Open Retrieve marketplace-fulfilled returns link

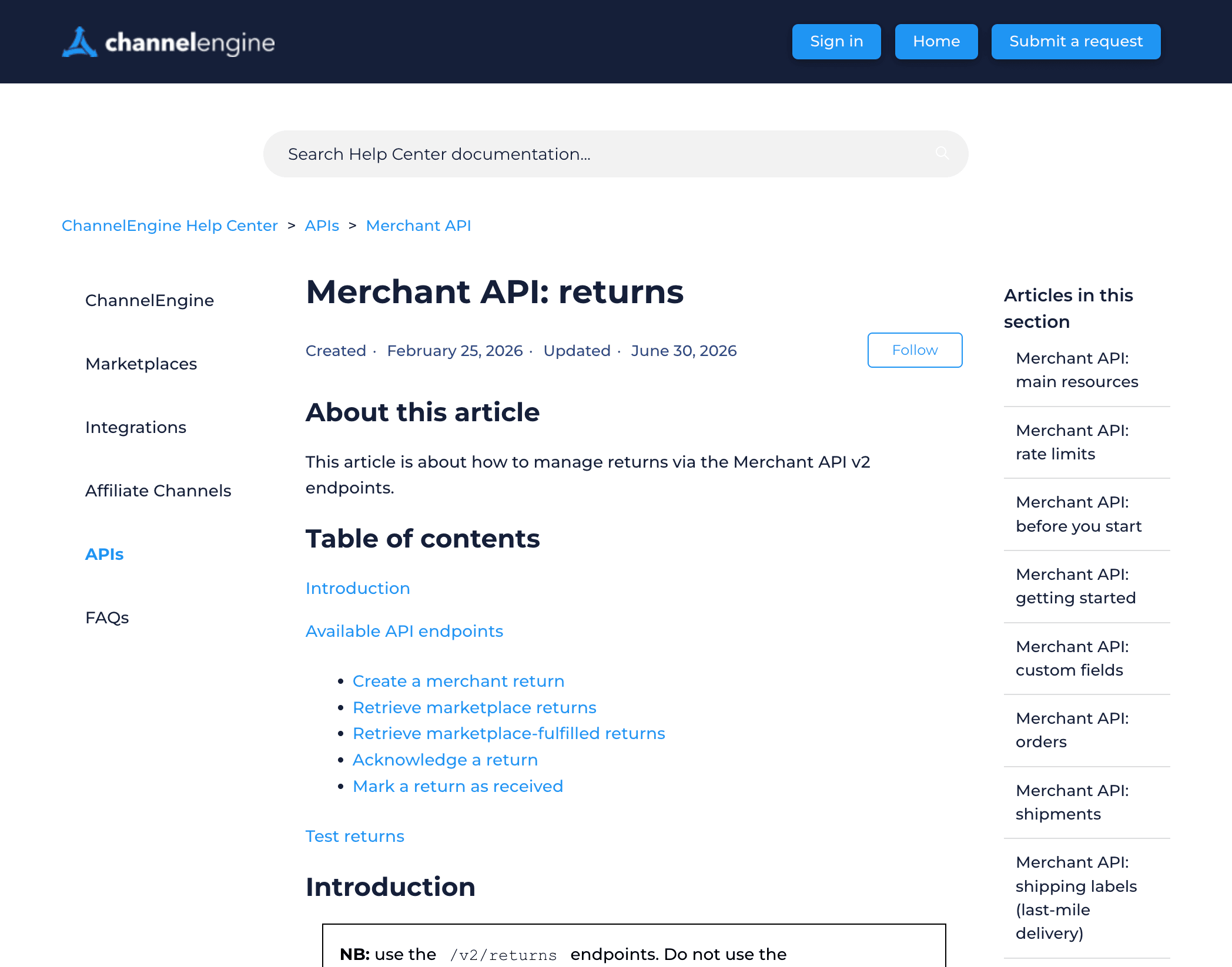tap(509, 733)
